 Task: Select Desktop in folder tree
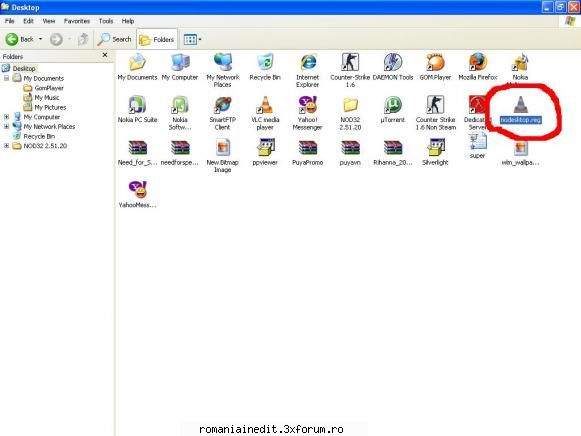click(x=24, y=69)
